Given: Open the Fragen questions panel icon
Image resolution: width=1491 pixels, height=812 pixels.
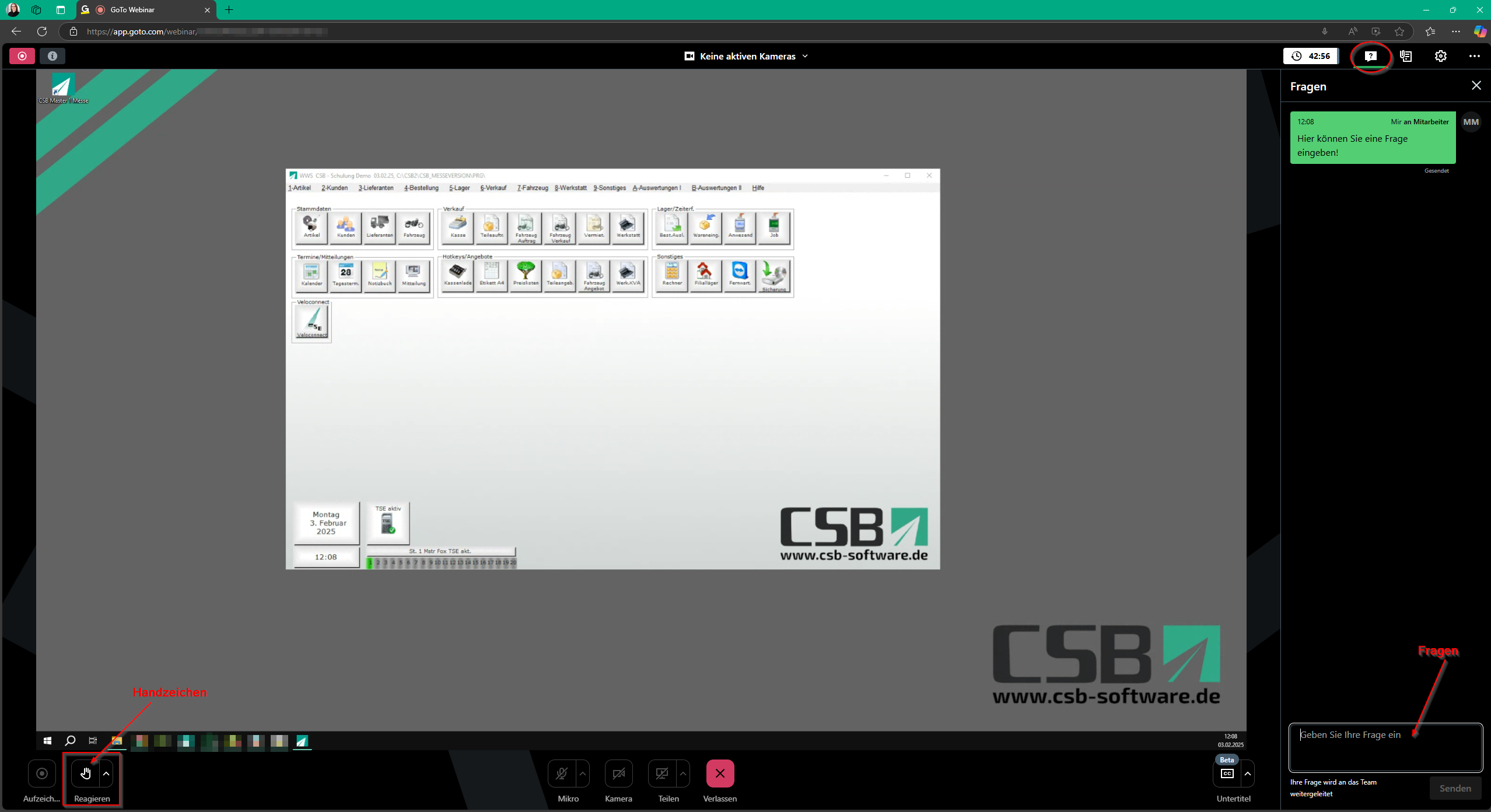Looking at the screenshot, I should pos(1371,56).
